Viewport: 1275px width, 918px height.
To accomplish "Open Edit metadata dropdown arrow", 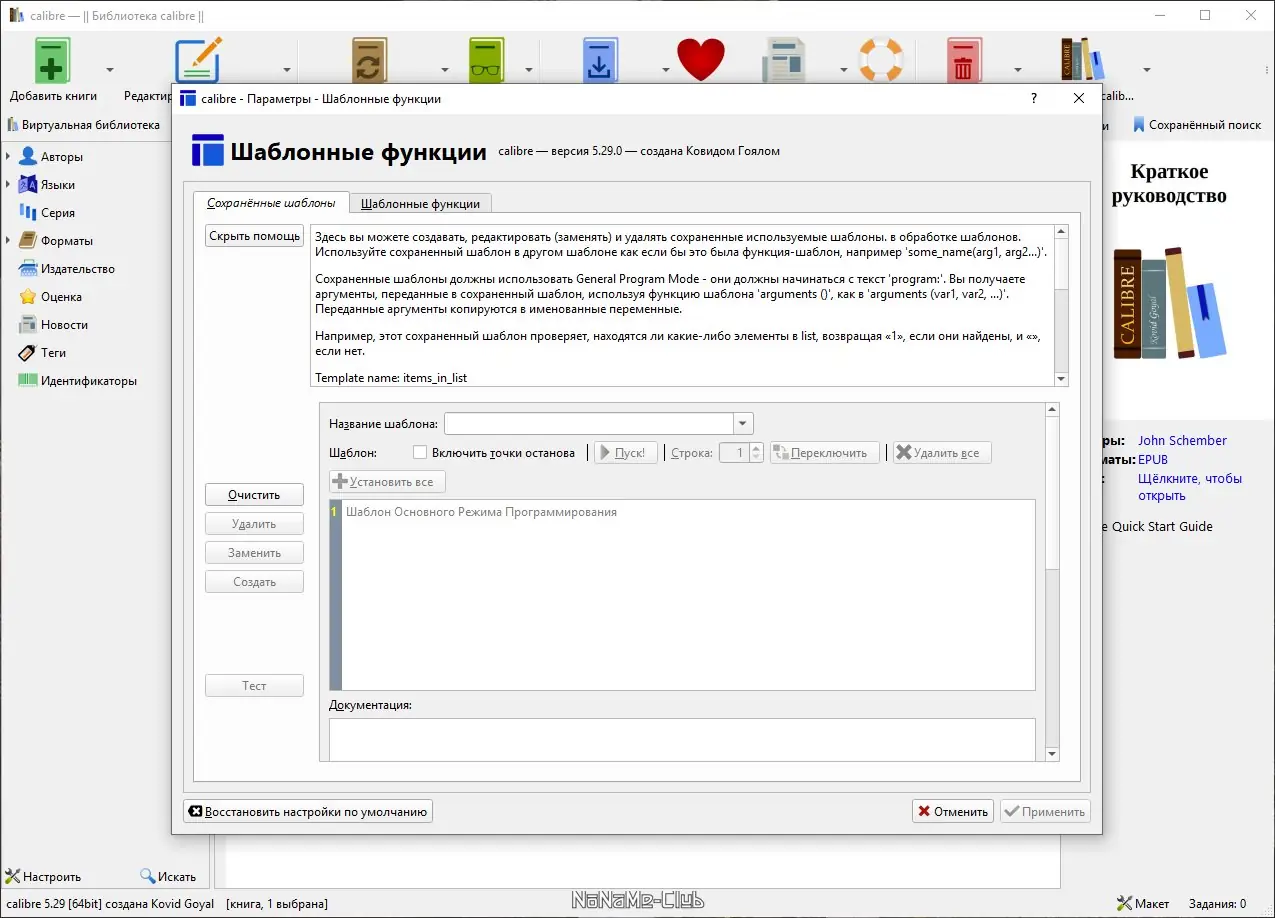I will coord(287,70).
